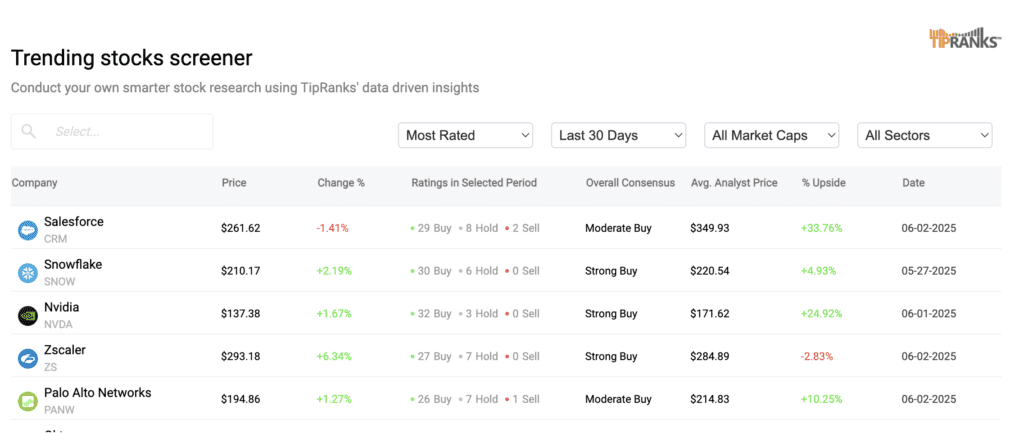The width and height of the screenshot is (1024, 433).
Task: Open the Nvidia company link
Action: pyautogui.click(x=61, y=307)
